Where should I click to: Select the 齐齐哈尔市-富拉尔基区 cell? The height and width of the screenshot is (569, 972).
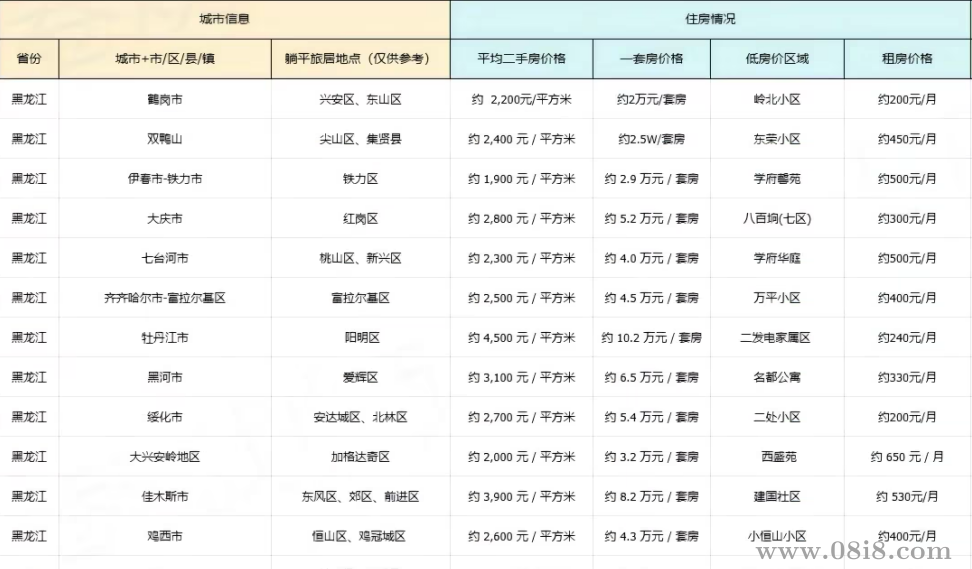click(x=165, y=298)
